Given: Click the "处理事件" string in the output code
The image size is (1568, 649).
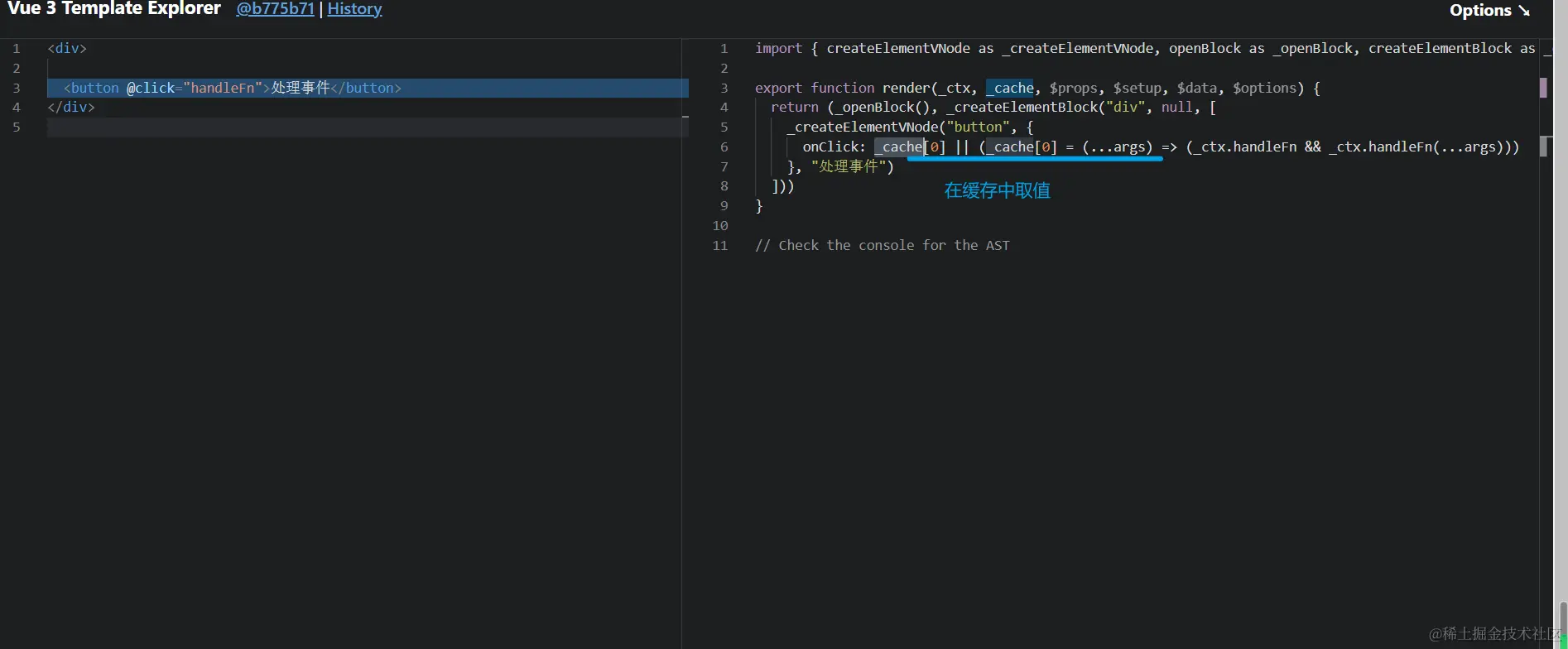Looking at the screenshot, I should tap(849, 166).
